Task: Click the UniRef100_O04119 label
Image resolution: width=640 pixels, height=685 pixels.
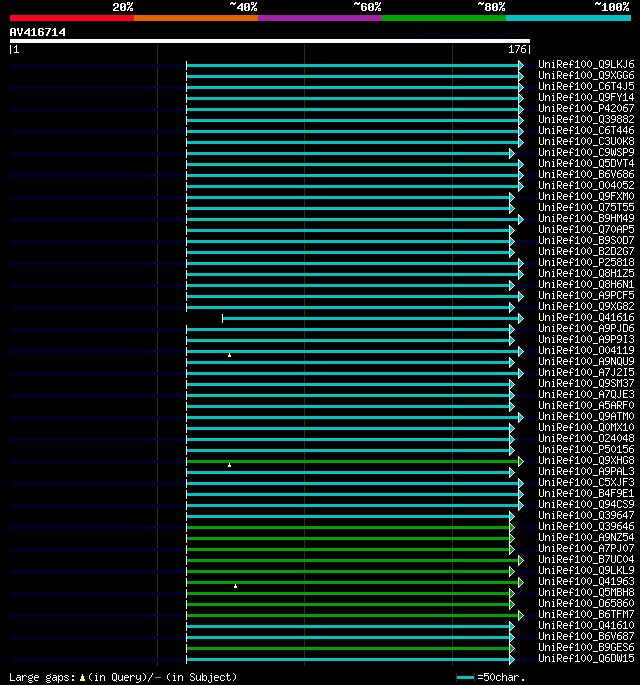Action: click(x=586, y=350)
